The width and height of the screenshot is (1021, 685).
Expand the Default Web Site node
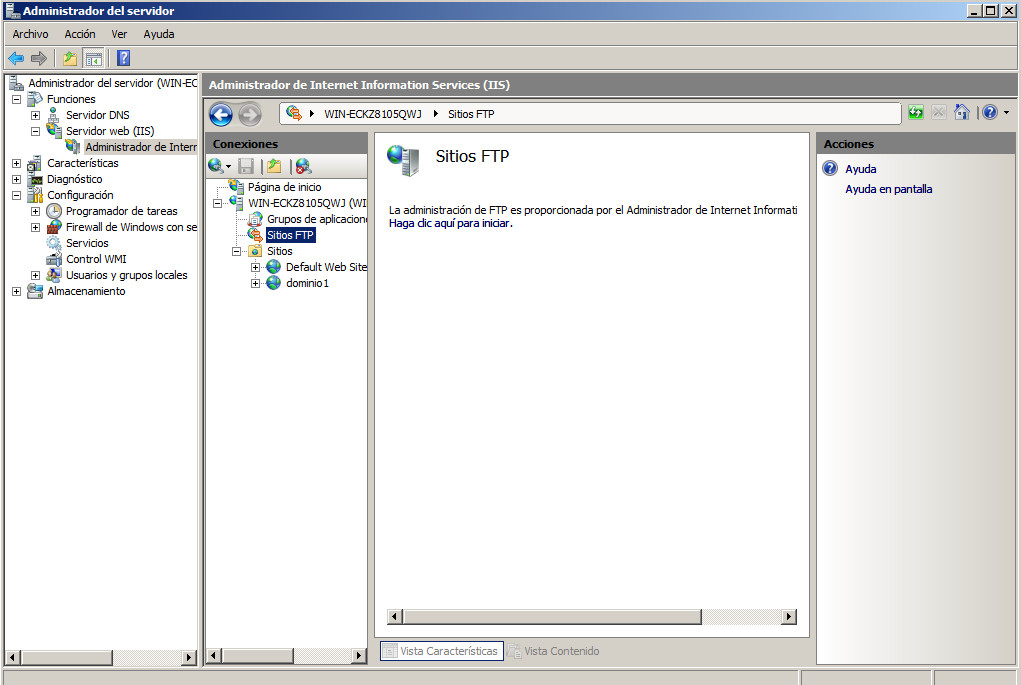[256, 267]
